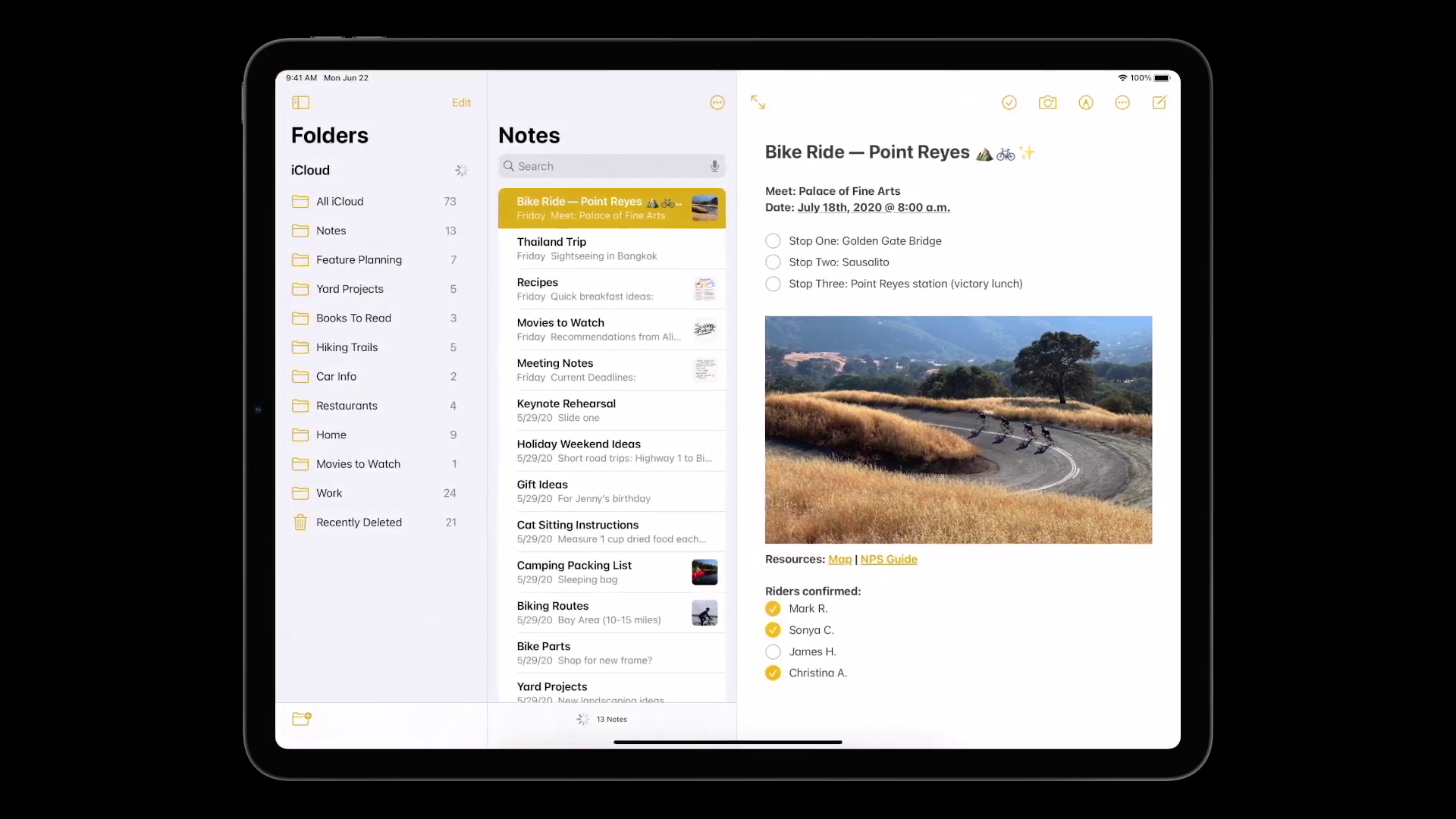Viewport: 1456px width, 819px height.
Task: Uncheck Christina A. from riders confirmed
Action: (773, 673)
